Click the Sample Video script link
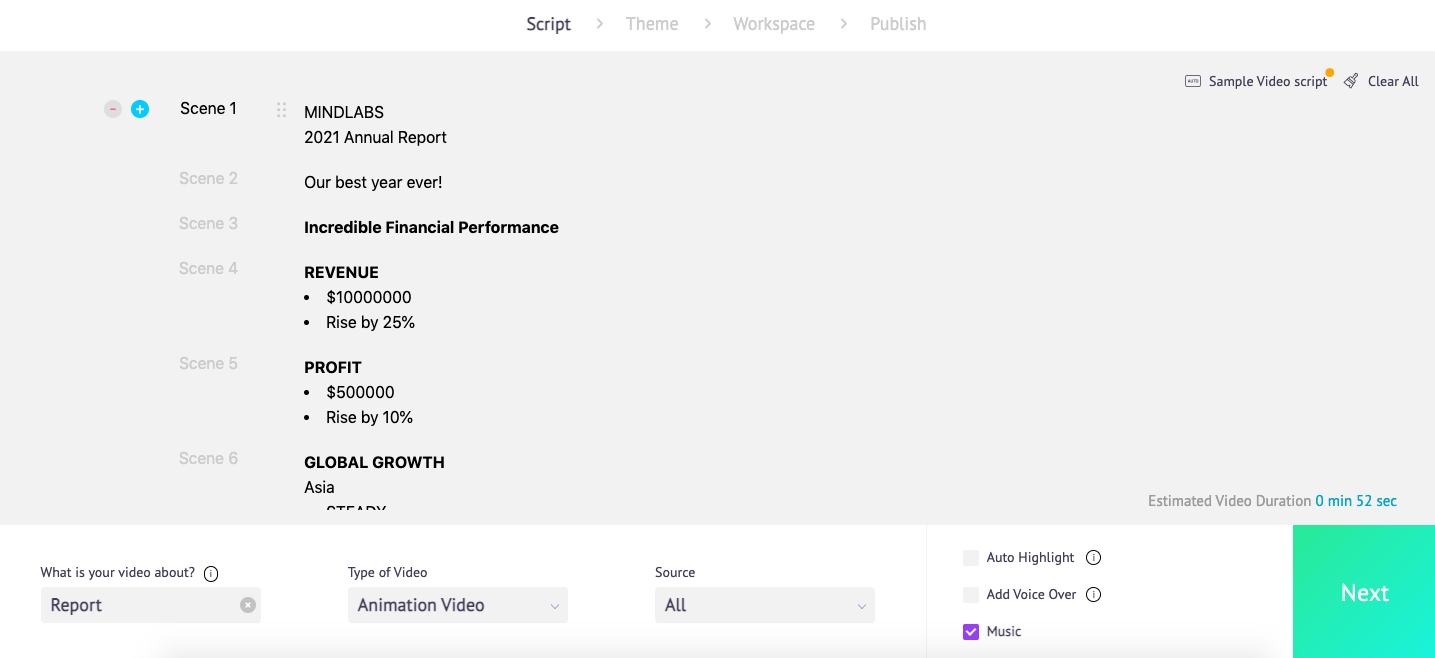 (x=1267, y=81)
